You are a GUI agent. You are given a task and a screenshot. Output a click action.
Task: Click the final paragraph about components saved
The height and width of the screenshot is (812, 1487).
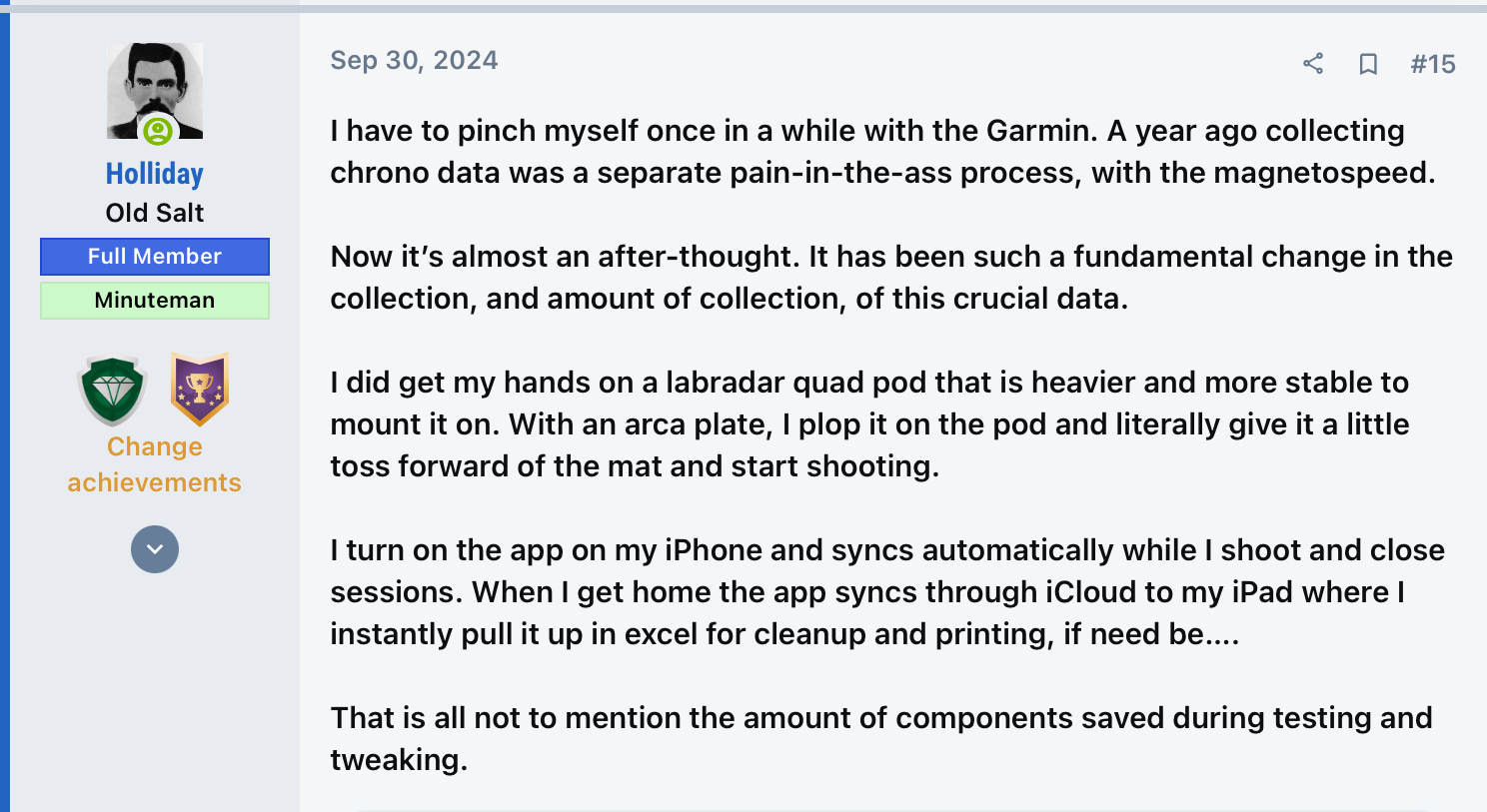click(x=881, y=739)
